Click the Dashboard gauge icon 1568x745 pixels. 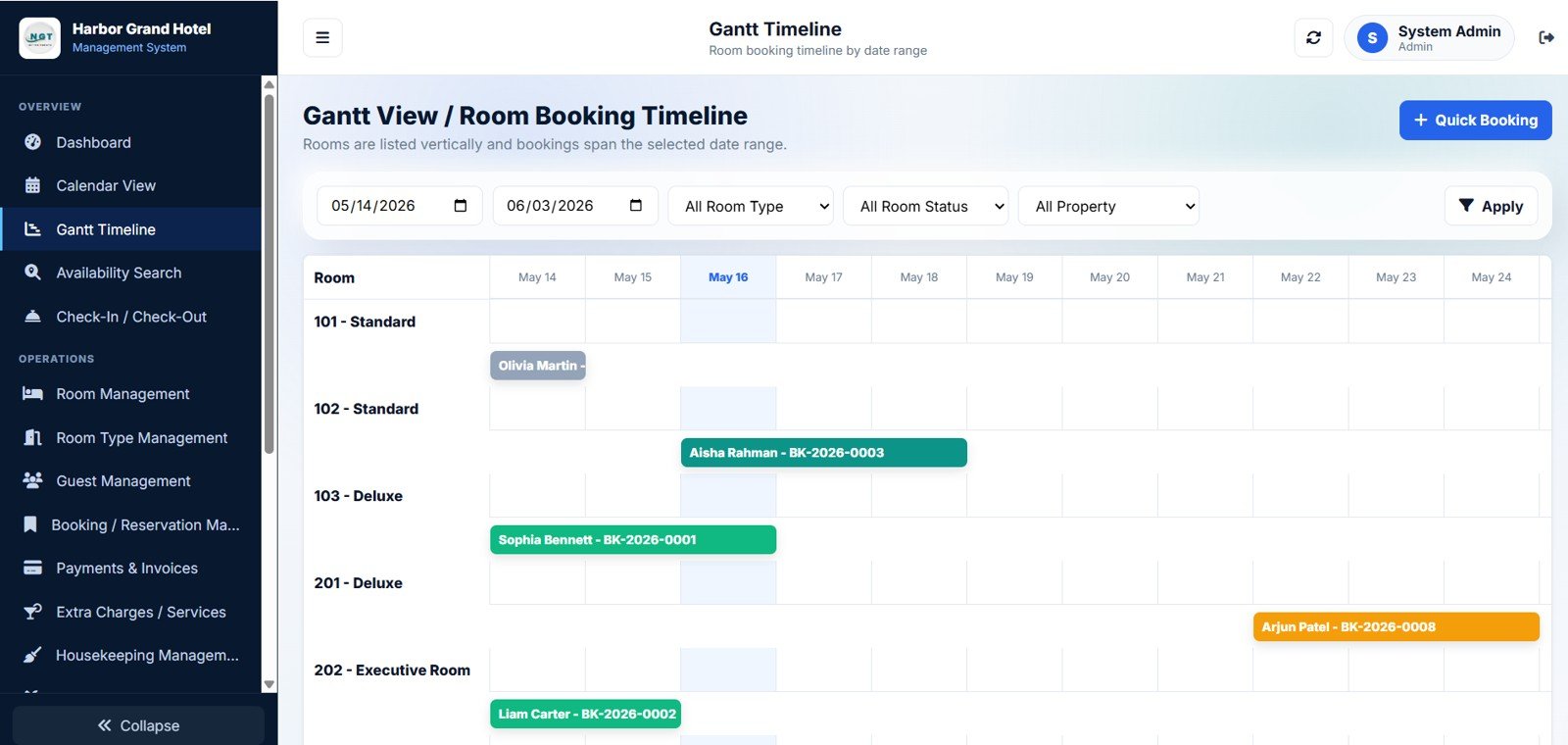click(32, 142)
